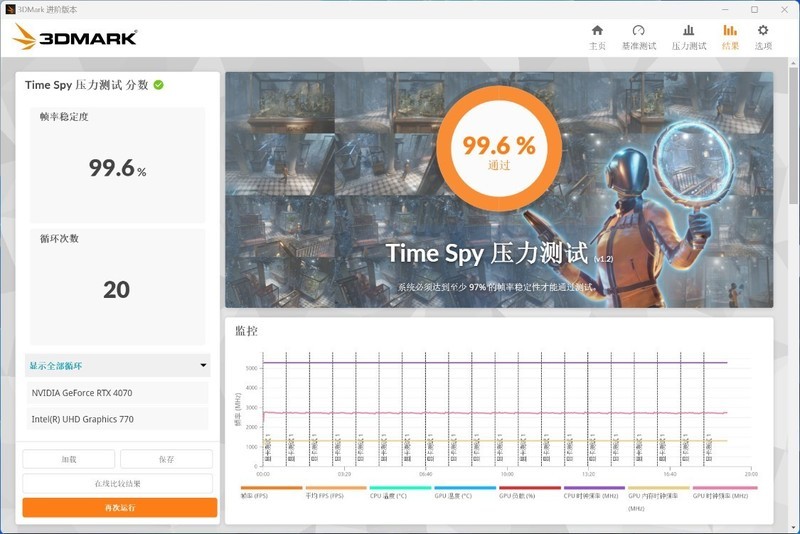Click the 3DMark title bar app icon

(10, 9)
